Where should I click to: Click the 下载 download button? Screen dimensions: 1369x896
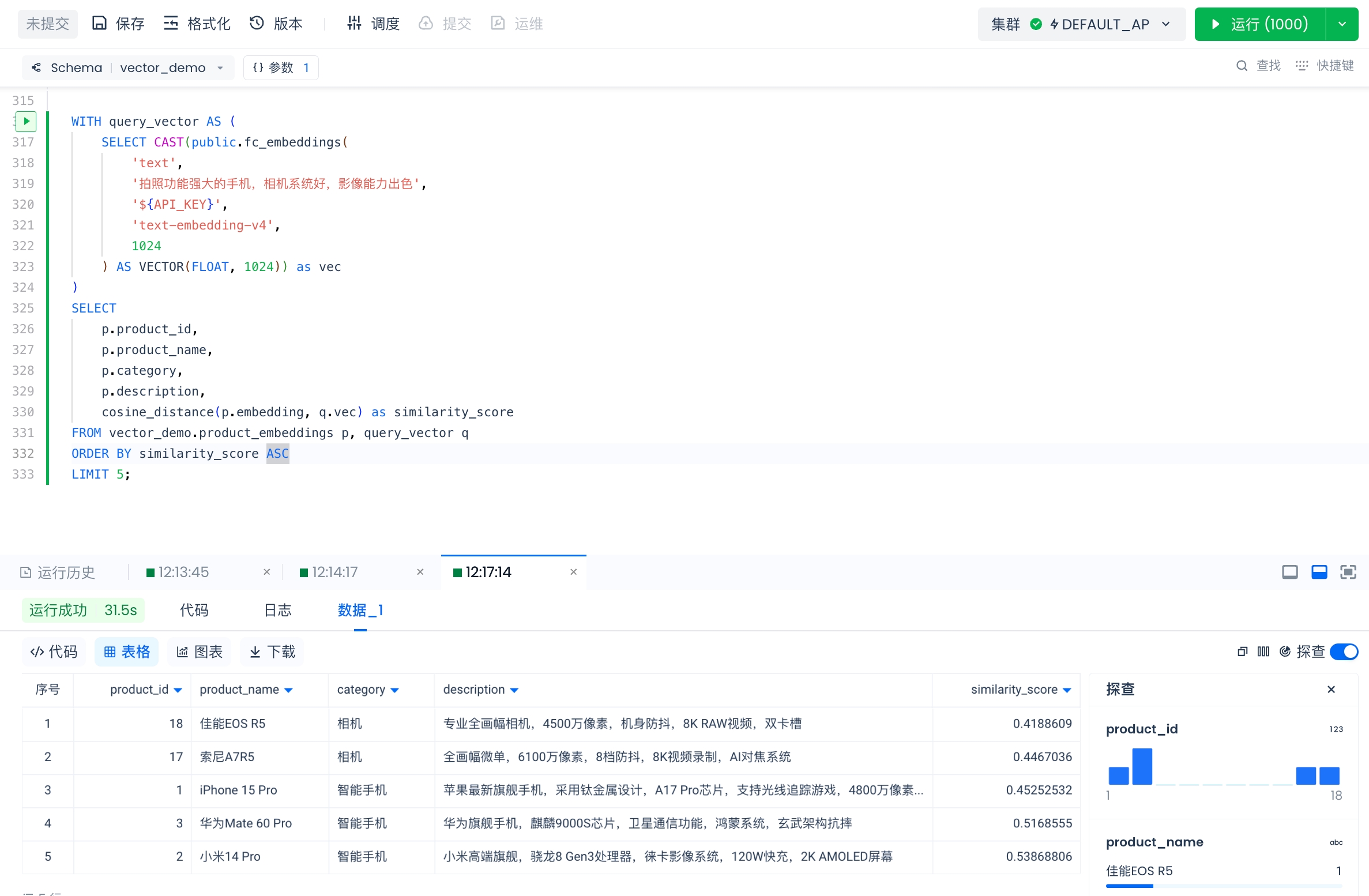(272, 652)
